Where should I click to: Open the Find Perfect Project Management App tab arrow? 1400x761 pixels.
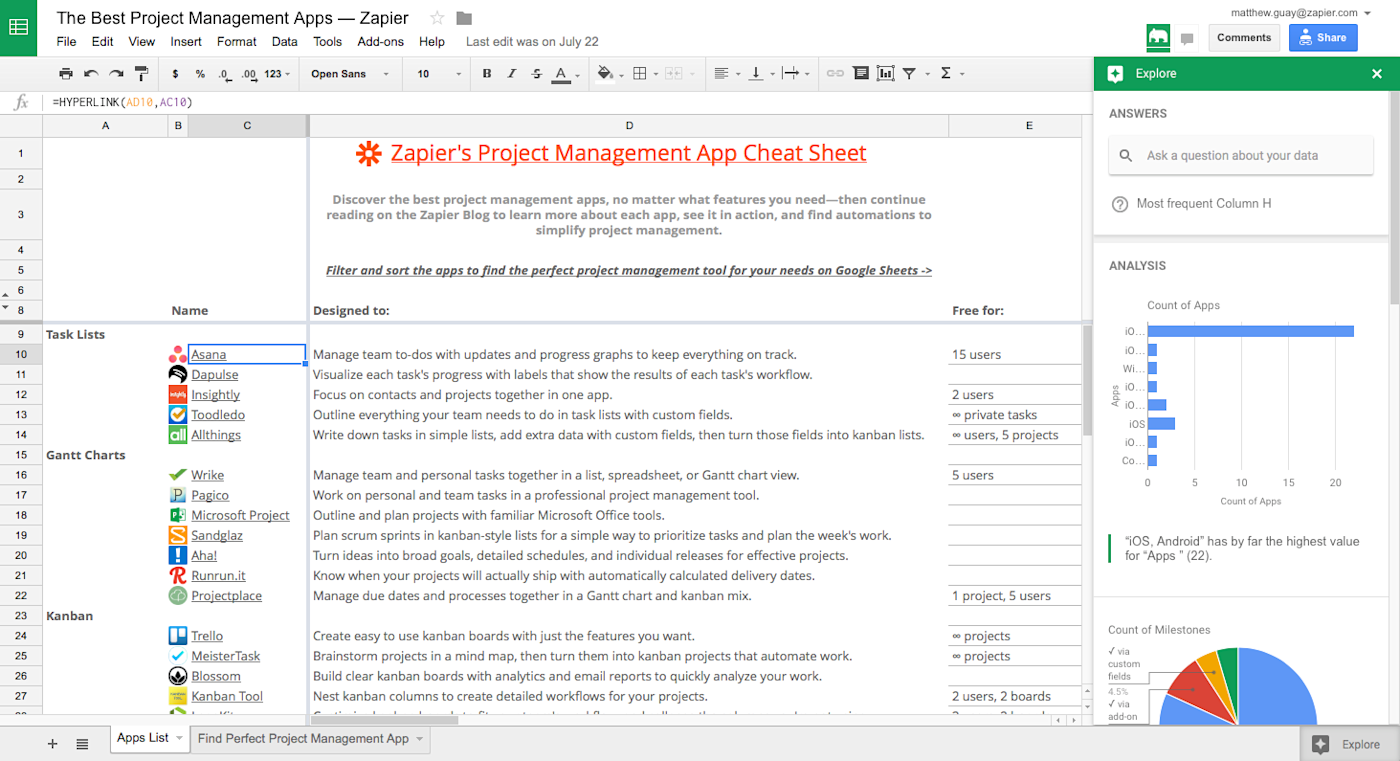419,739
